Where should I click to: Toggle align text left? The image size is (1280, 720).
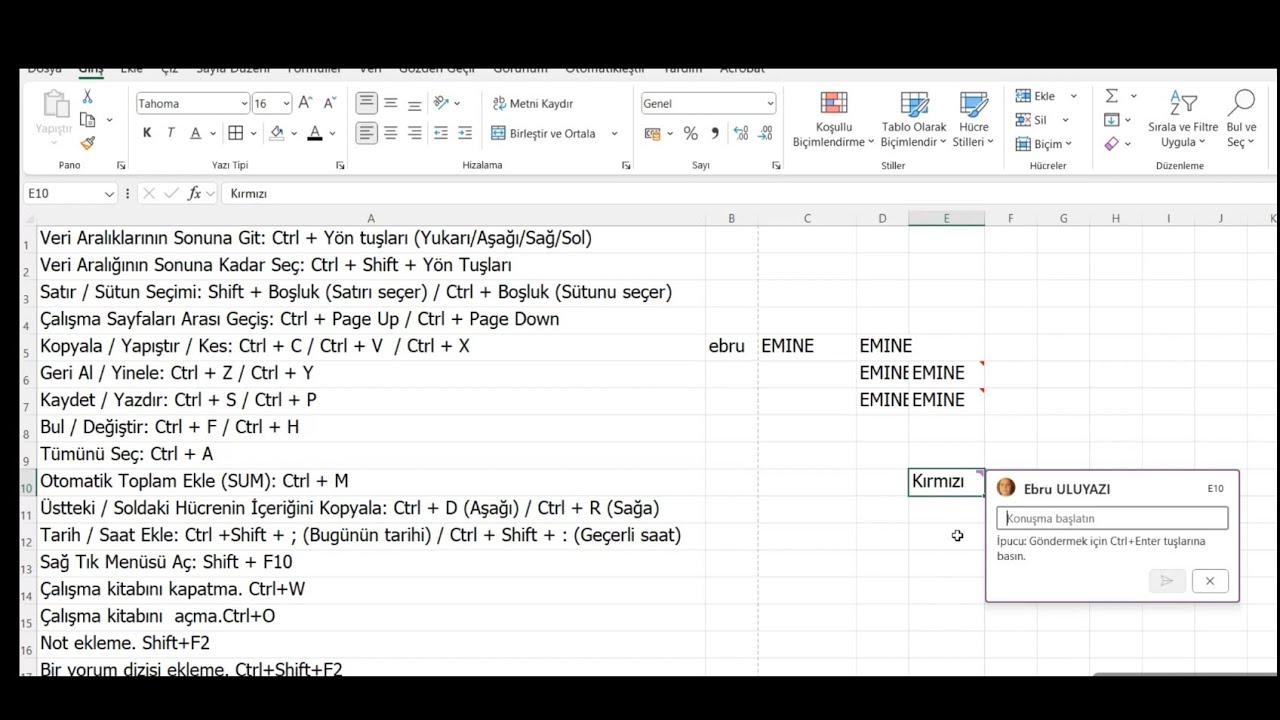(x=367, y=133)
